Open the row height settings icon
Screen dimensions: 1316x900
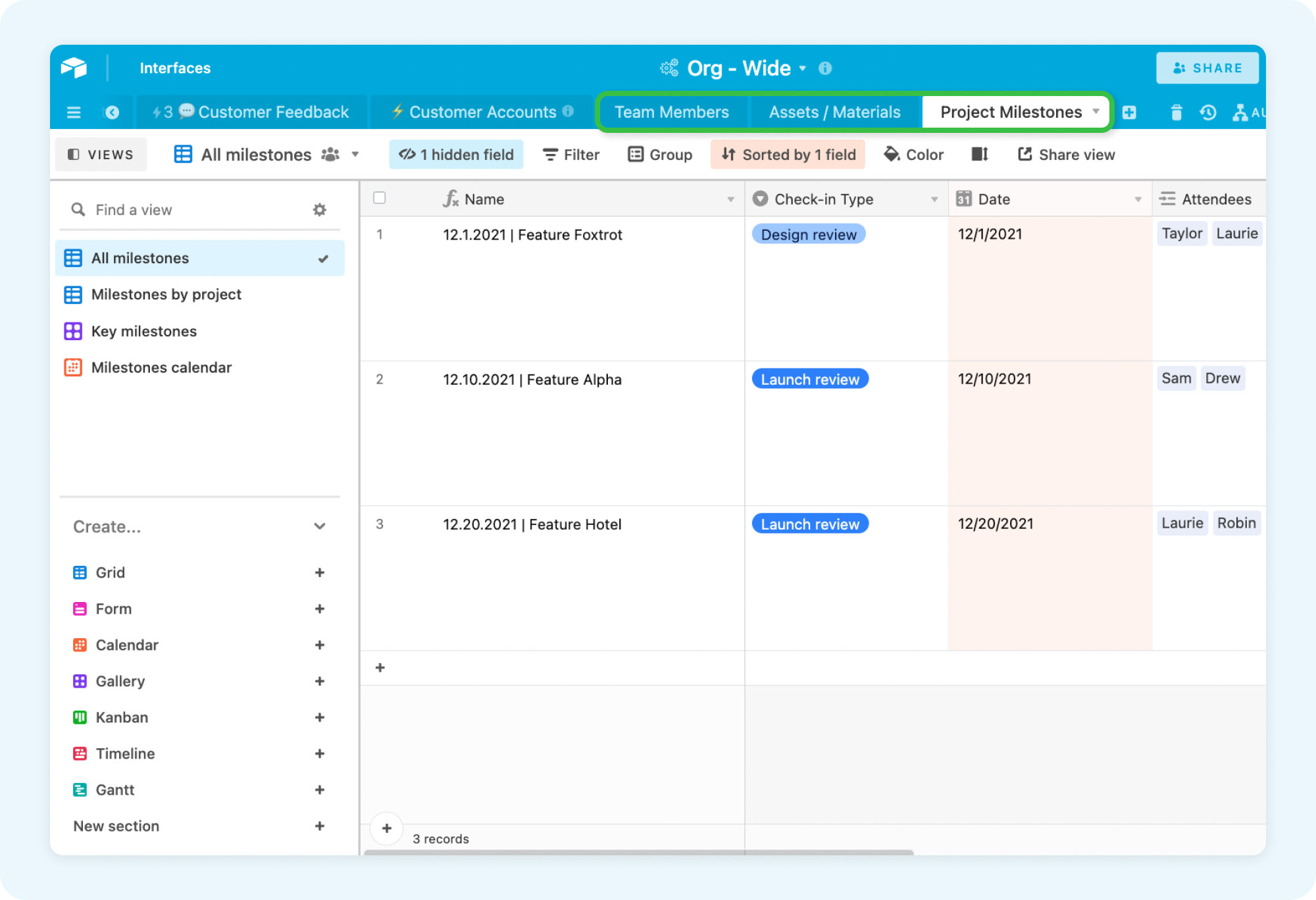tap(978, 154)
